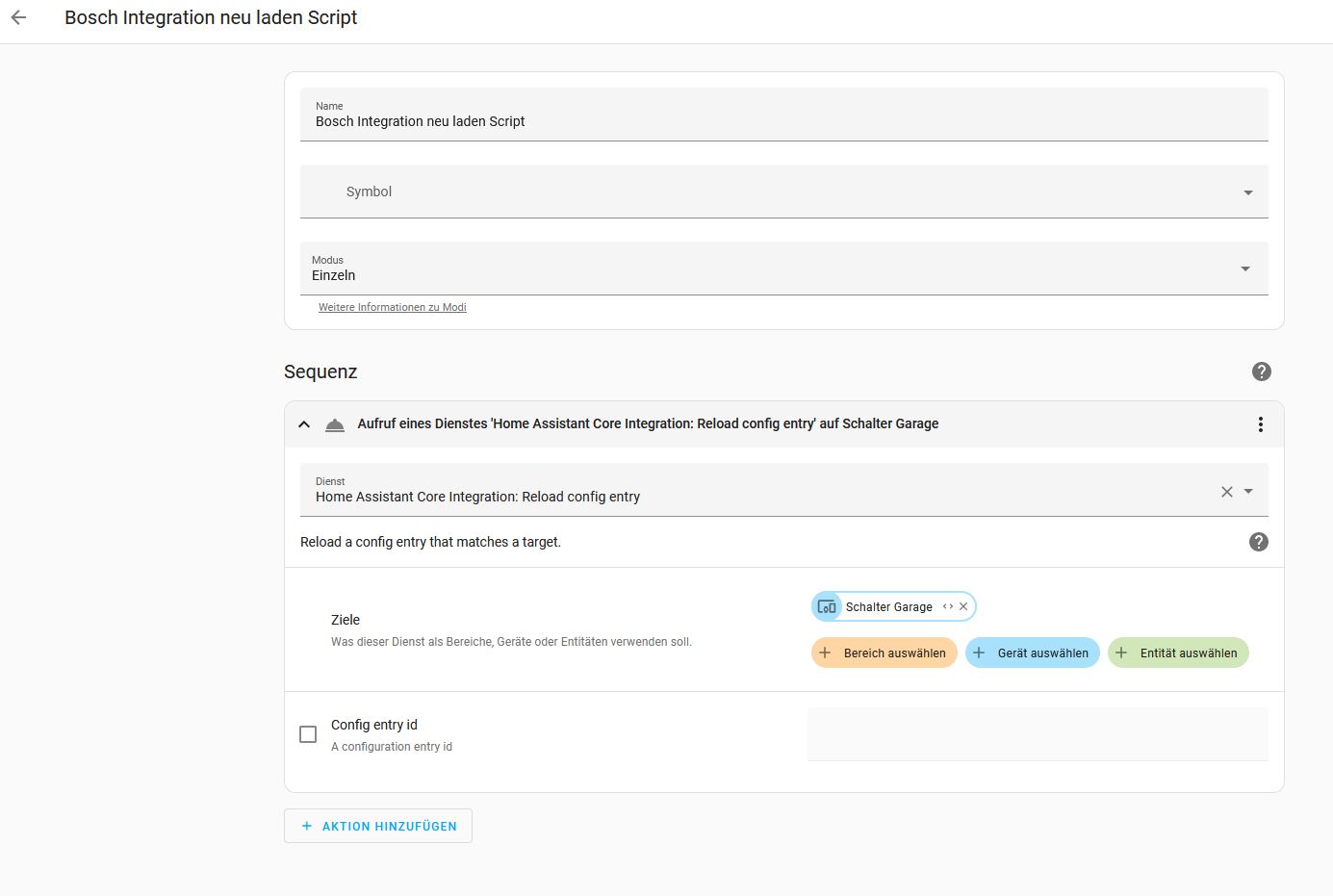Enable the Config entry id checkbox
1333x896 pixels.
[308, 734]
